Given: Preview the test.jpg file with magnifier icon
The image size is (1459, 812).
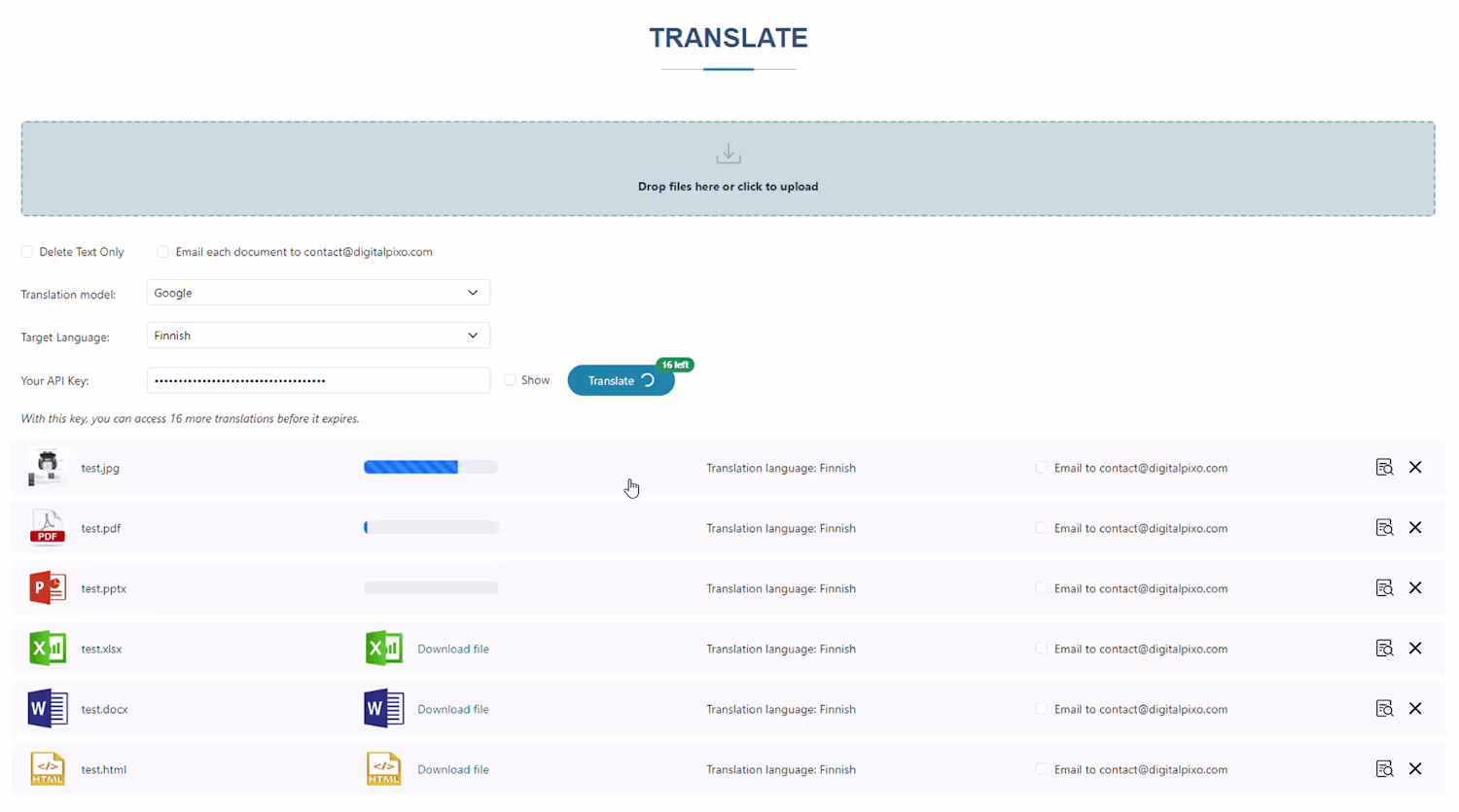Looking at the screenshot, I should click(1384, 468).
